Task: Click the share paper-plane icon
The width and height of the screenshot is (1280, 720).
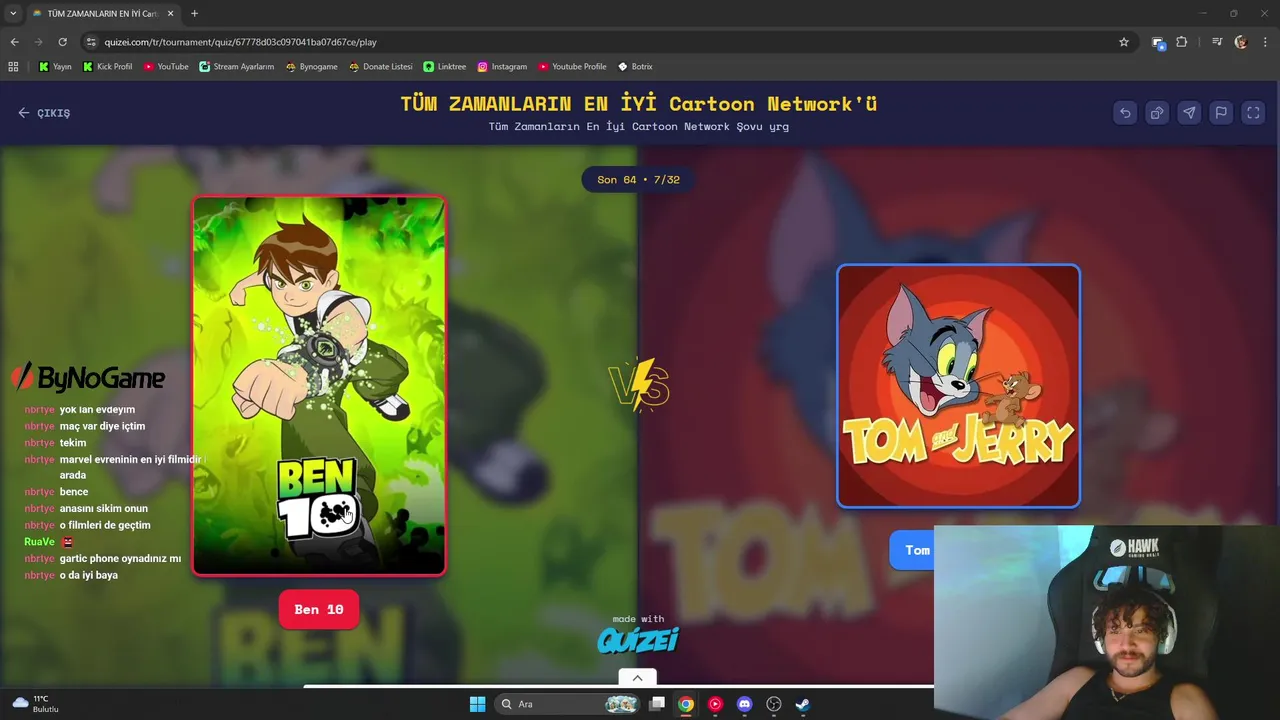Action: 1189,113
